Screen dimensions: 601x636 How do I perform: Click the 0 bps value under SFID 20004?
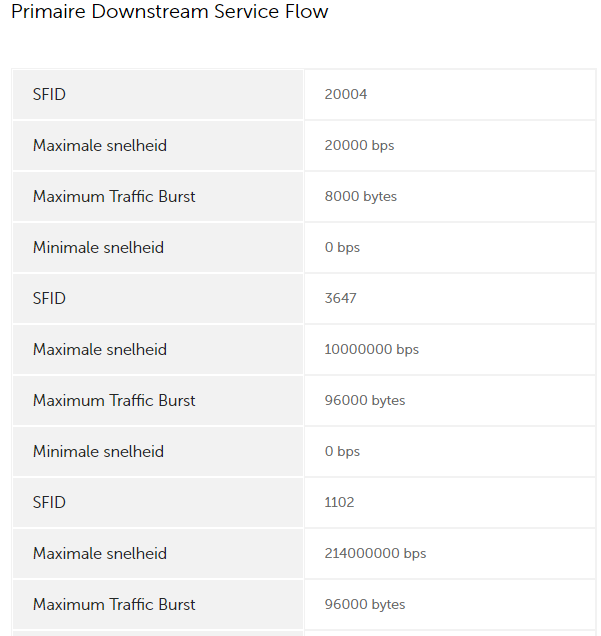tap(342, 247)
